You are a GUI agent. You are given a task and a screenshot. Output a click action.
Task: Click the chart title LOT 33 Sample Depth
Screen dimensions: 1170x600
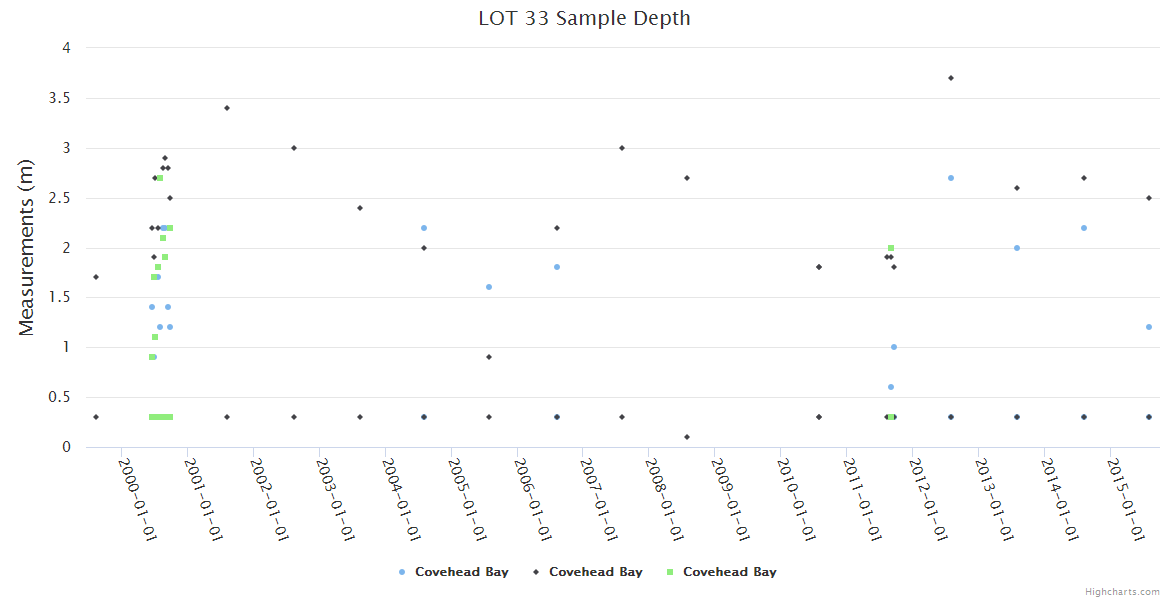pyautogui.click(x=584, y=18)
